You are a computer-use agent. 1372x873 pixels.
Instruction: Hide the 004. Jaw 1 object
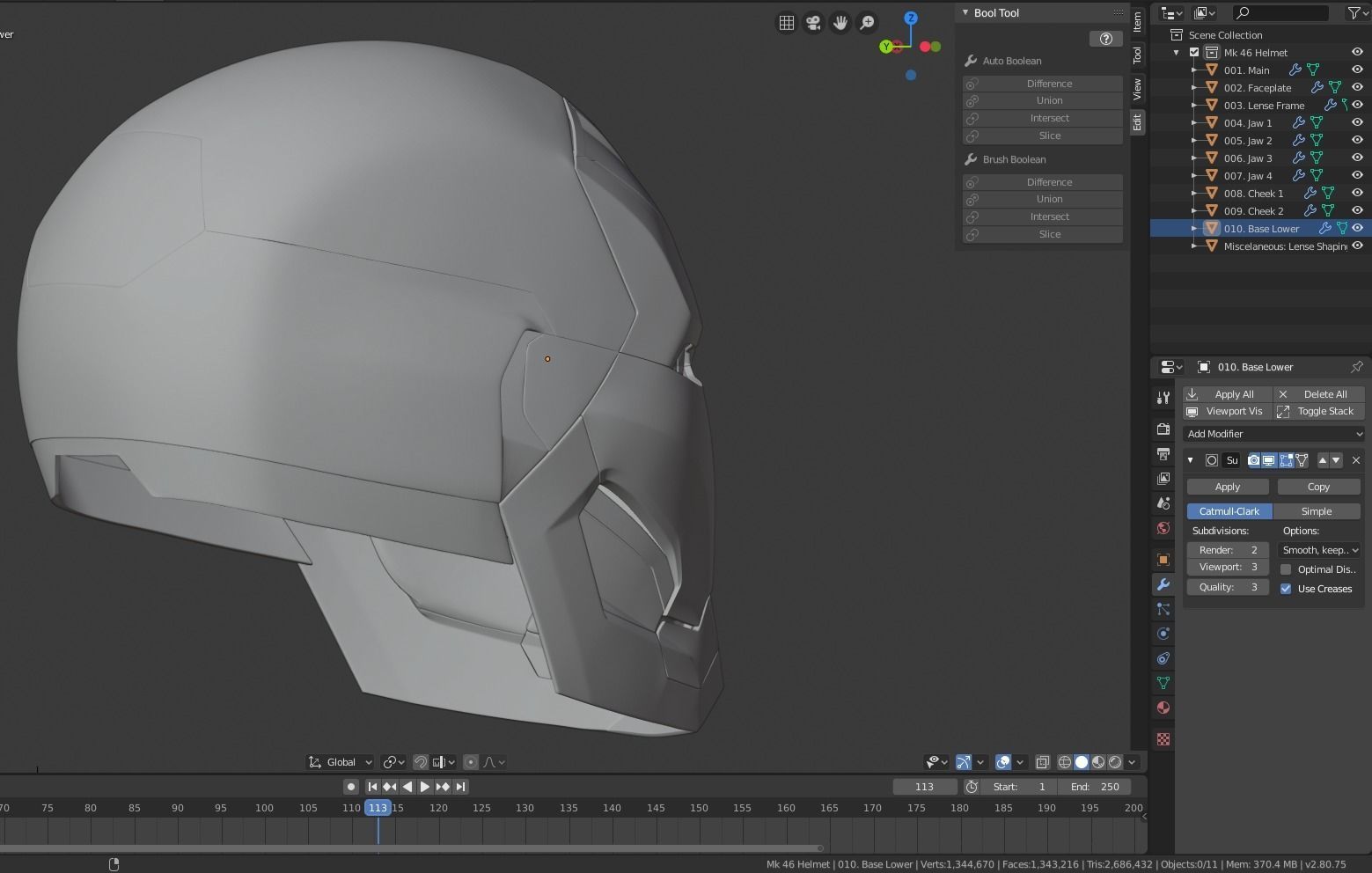pyautogui.click(x=1357, y=123)
